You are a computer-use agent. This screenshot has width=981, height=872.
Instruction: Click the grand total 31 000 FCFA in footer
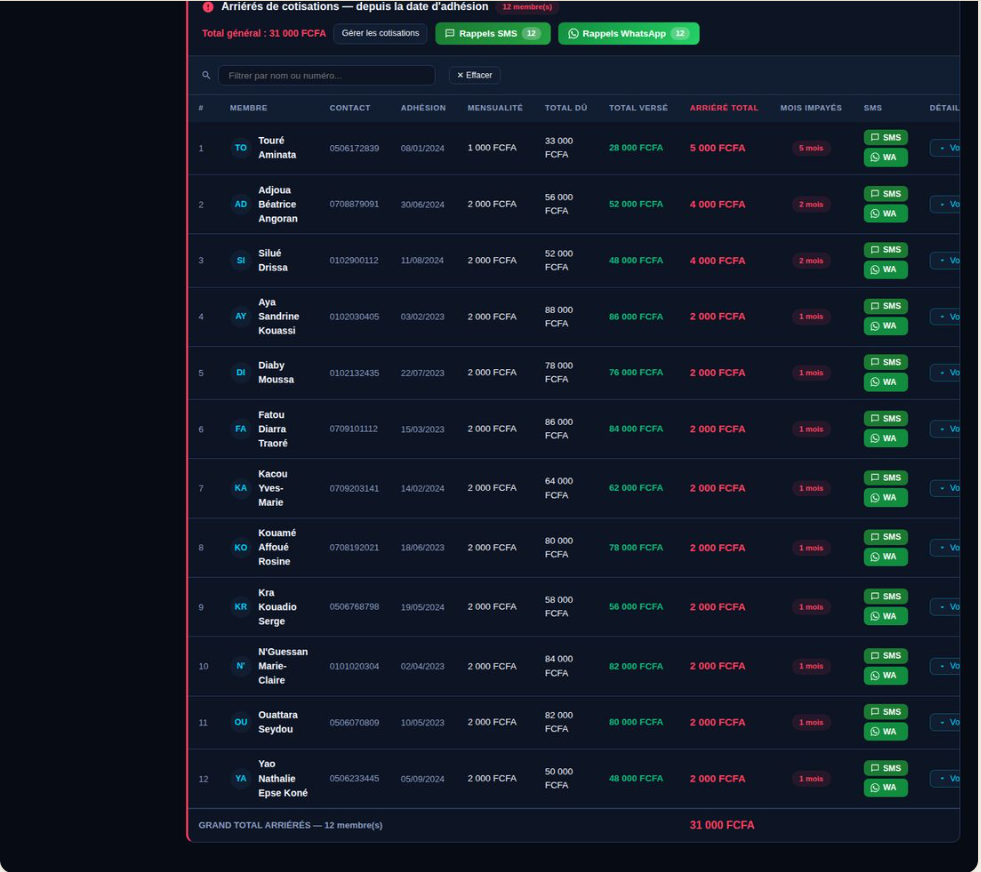click(722, 826)
